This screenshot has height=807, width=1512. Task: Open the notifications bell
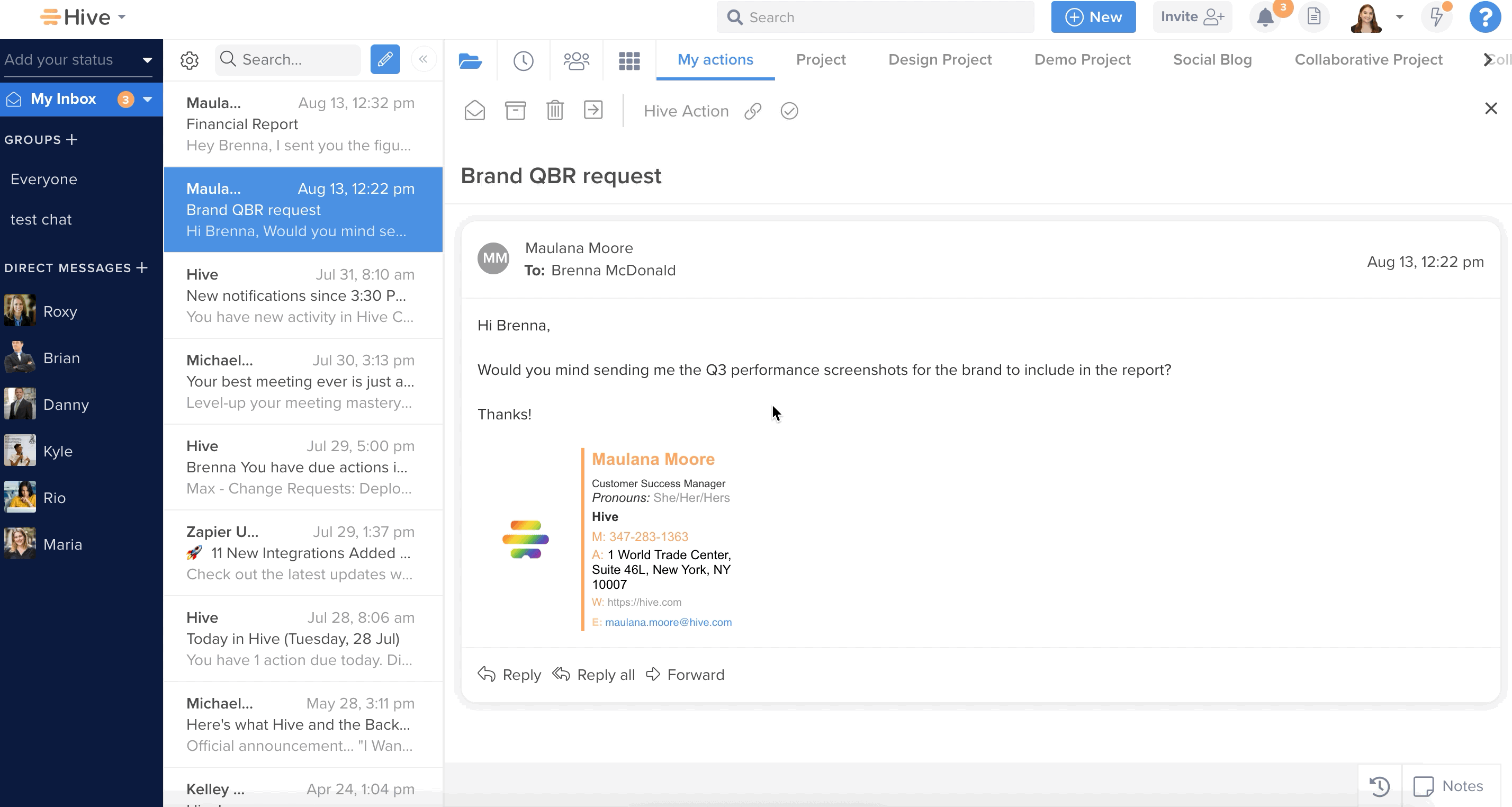(1265, 17)
